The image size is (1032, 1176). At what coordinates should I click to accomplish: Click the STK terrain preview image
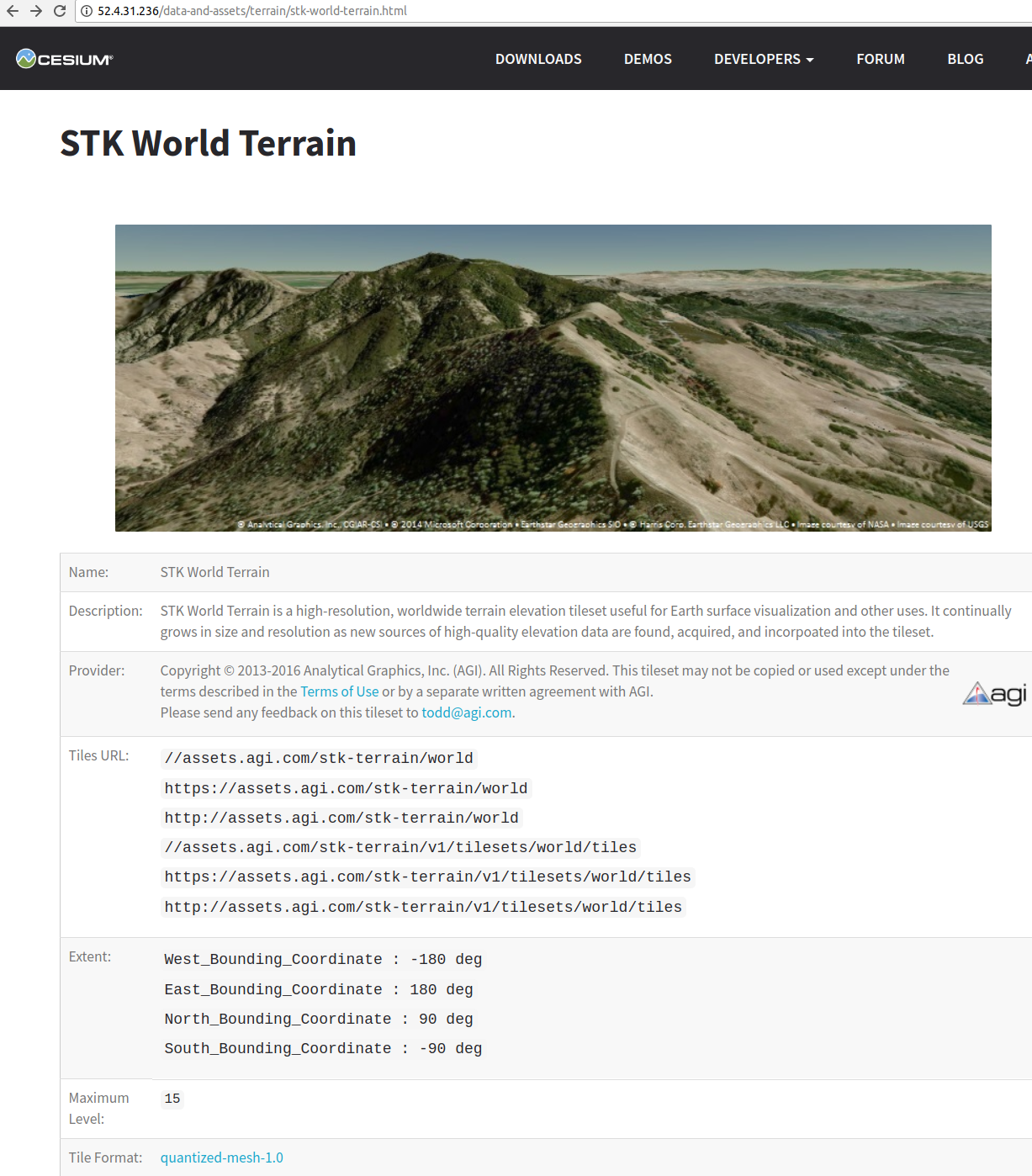[553, 378]
